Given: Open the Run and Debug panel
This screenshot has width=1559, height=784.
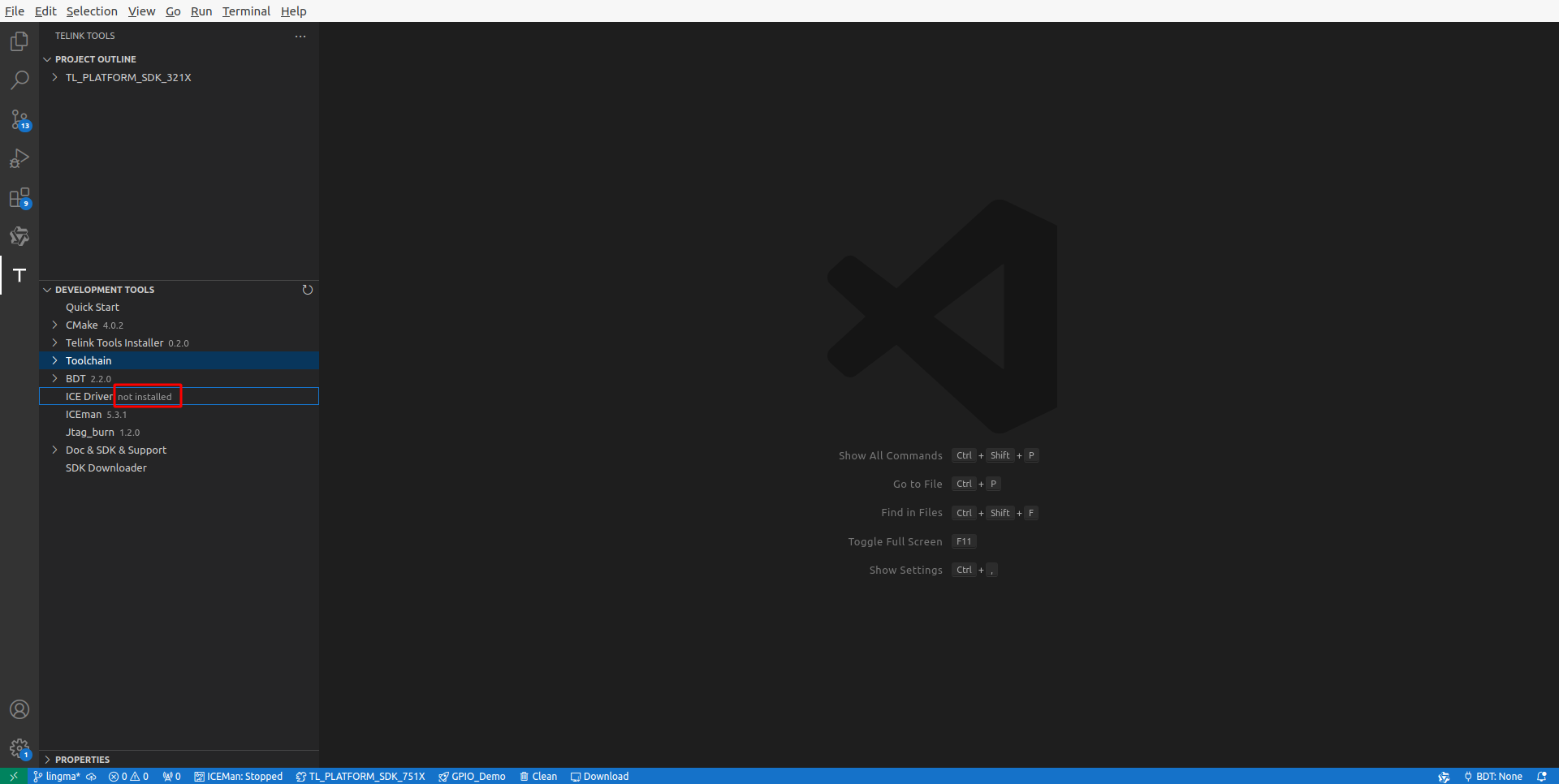Looking at the screenshot, I should tap(19, 158).
